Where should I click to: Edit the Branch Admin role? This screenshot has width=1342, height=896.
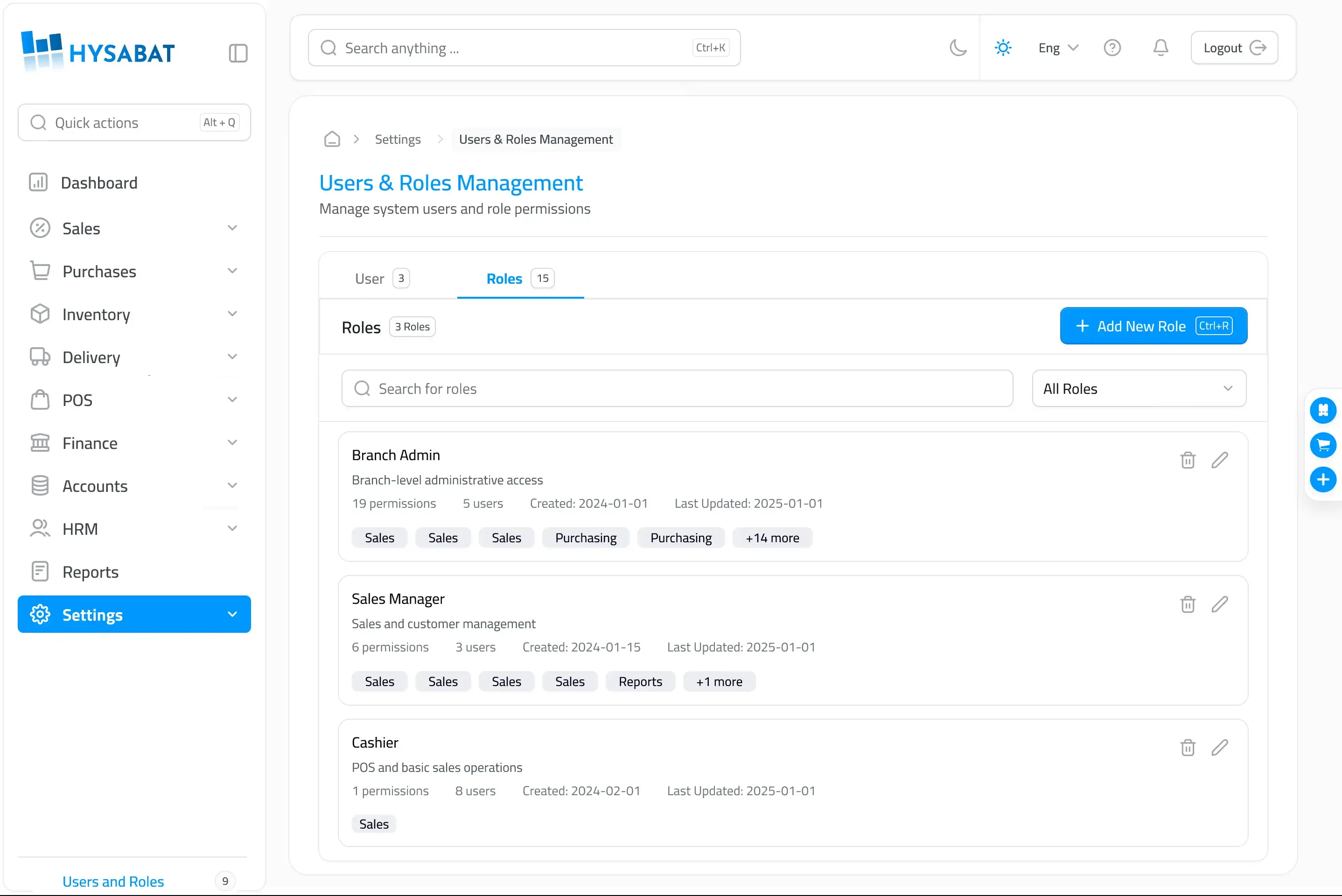[x=1220, y=461]
